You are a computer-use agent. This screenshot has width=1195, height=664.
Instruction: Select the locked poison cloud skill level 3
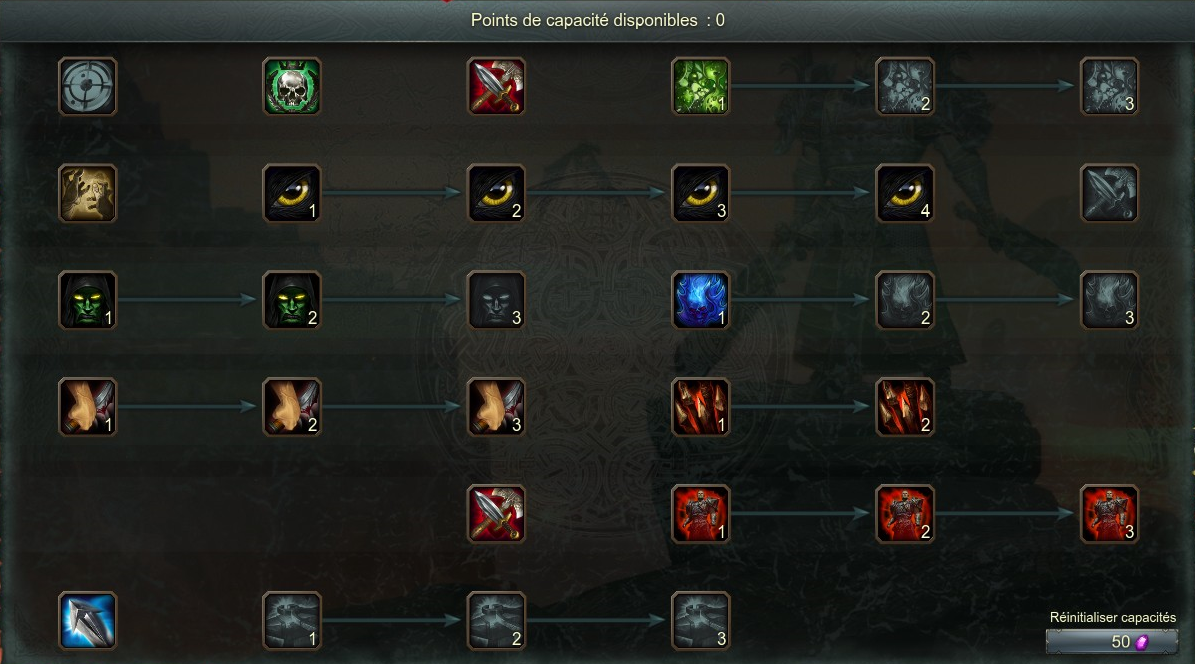coord(1109,86)
